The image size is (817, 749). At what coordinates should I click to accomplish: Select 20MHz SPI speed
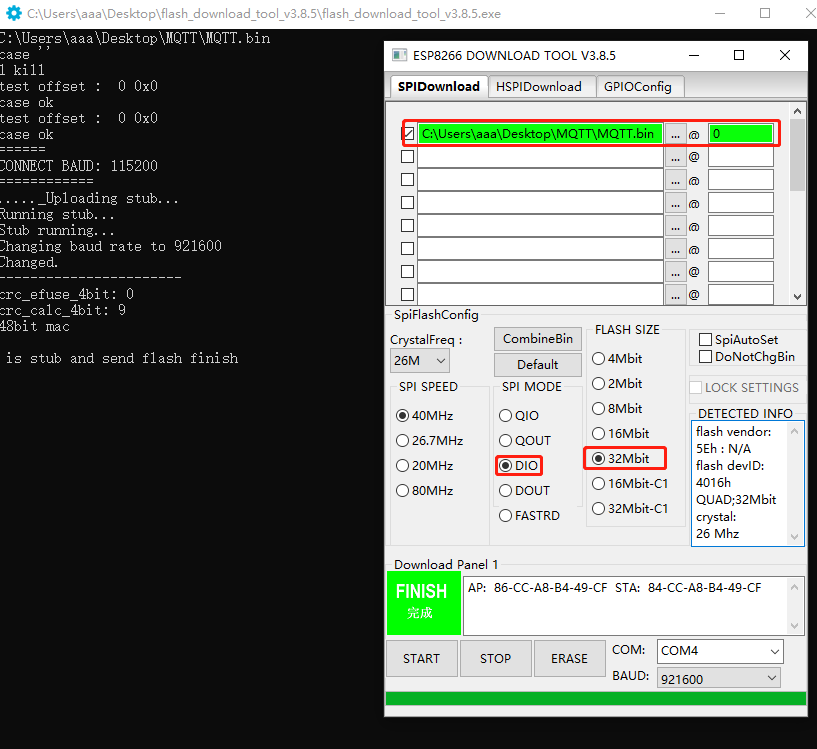pos(425,465)
